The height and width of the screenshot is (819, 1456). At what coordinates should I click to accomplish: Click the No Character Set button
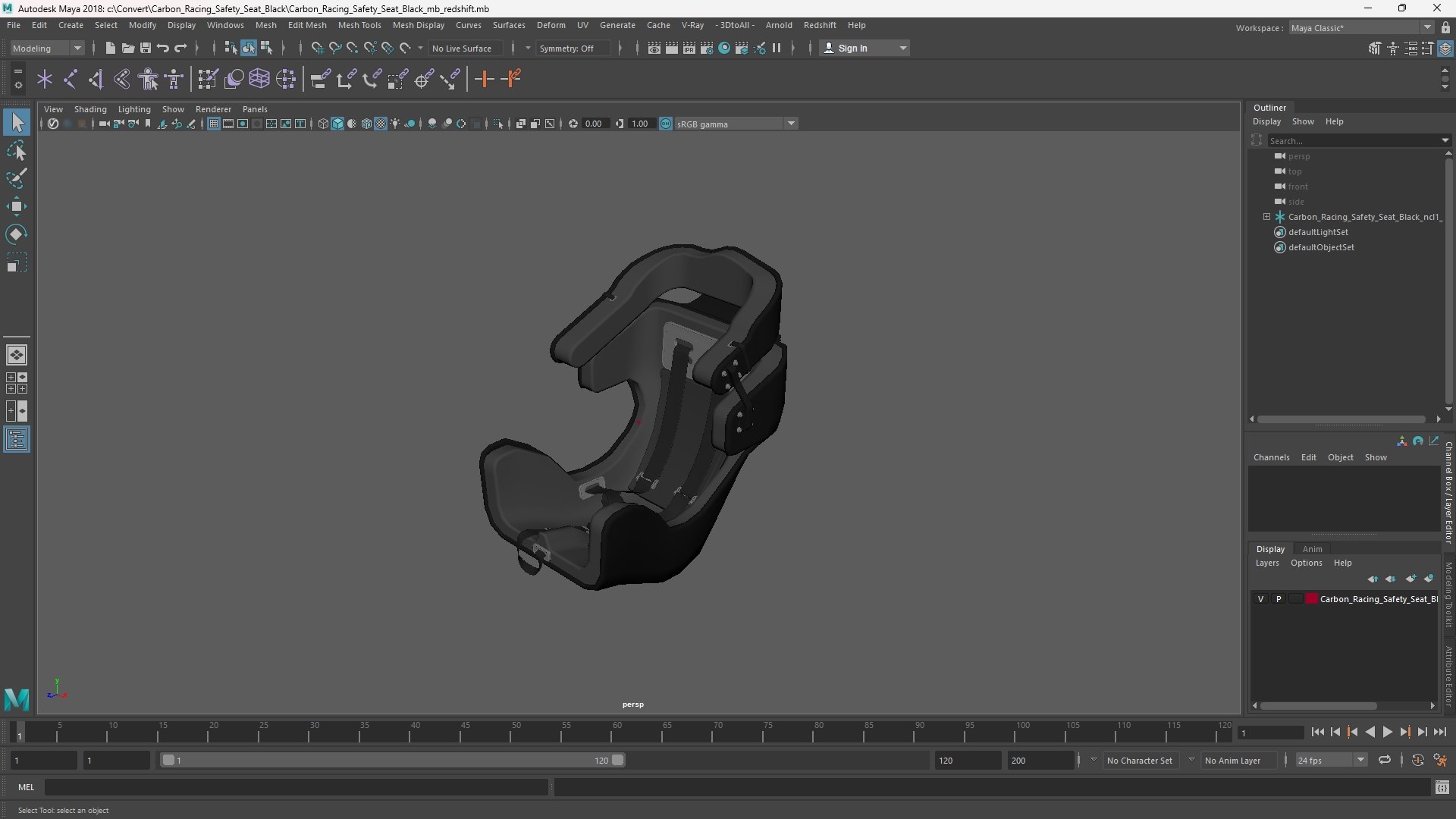click(1139, 760)
